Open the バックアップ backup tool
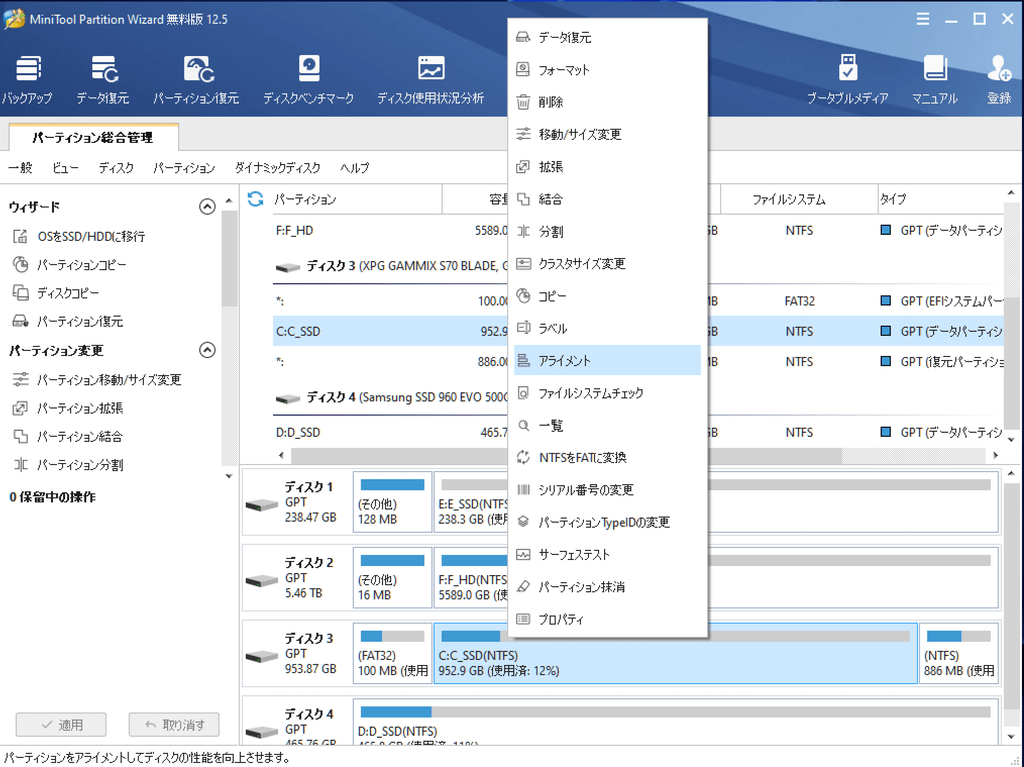This screenshot has height=767, width=1024. tap(27, 80)
